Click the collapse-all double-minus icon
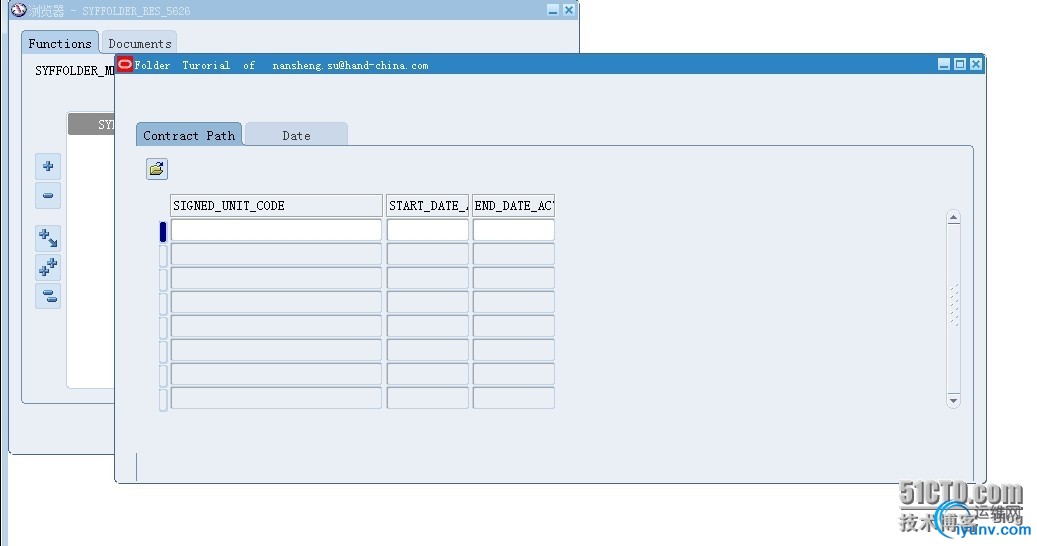Image resolution: width=1037 pixels, height=546 pixels. [48, 296]
